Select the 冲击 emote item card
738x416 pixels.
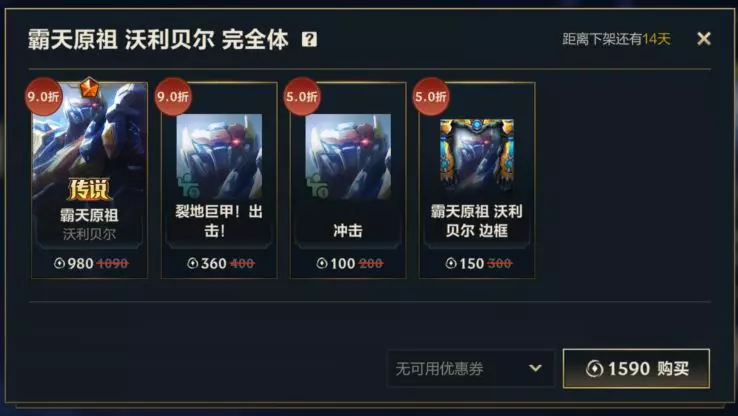348,180
